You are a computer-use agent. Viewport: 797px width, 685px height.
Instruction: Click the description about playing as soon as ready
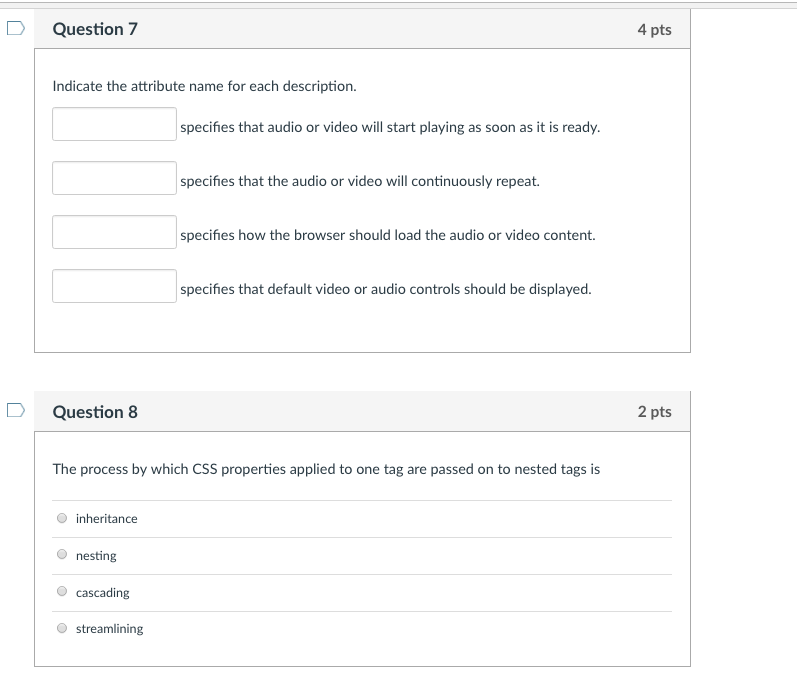[x=390, y=127]
